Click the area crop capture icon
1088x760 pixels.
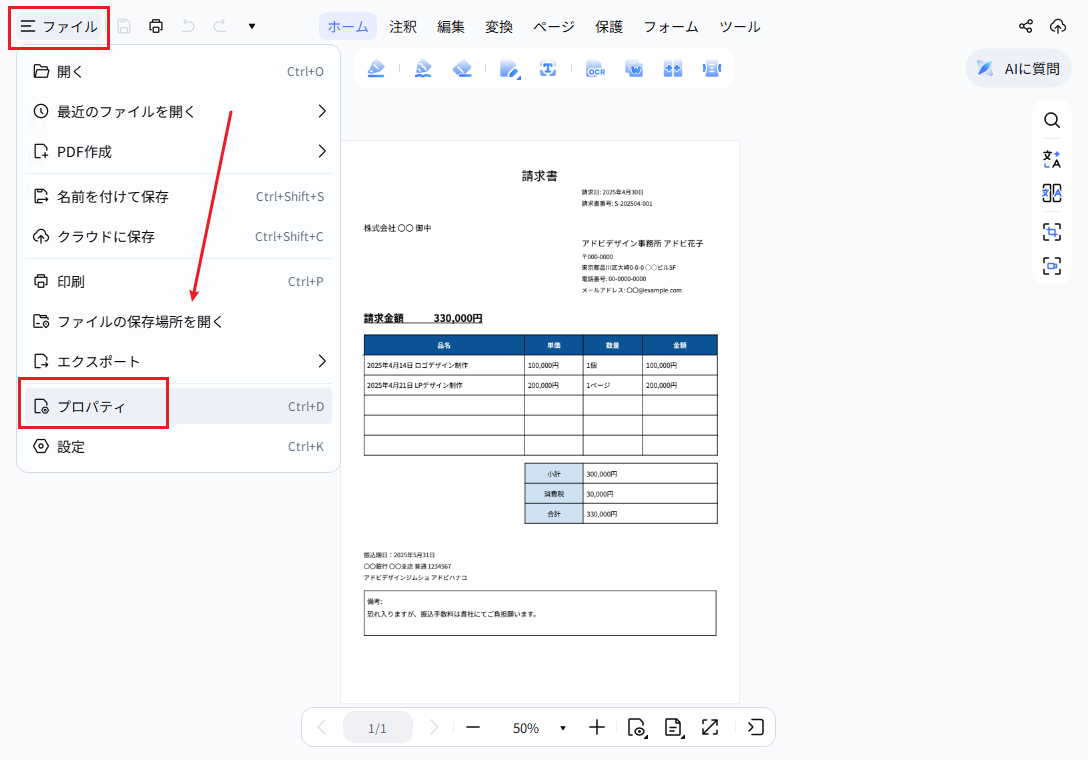pyautogui.click(x=1052, y=232)
